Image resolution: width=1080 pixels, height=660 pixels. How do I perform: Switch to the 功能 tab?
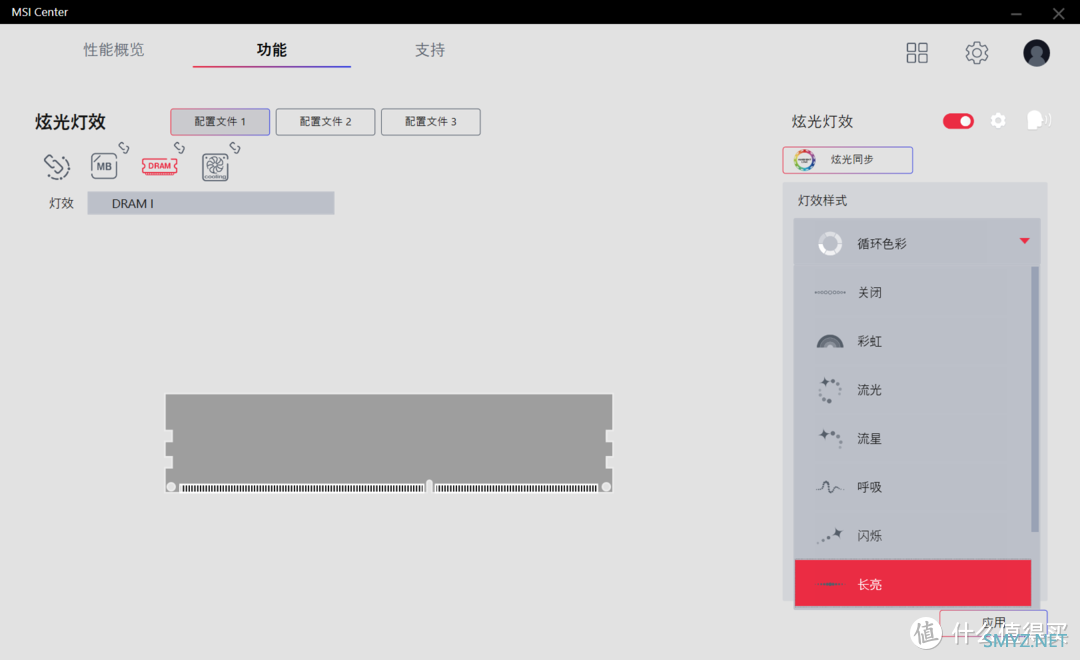(x=271, y=50)
